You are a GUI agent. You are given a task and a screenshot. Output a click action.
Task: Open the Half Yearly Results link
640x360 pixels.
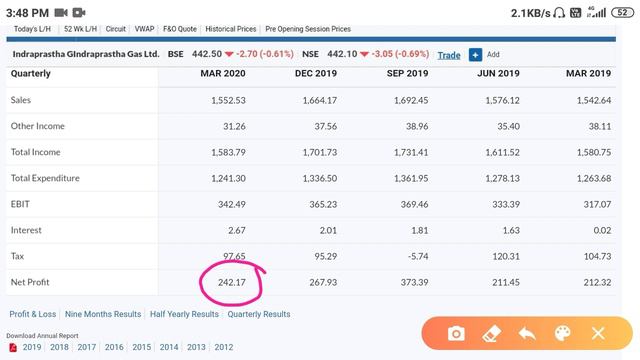(x=184, y=314)
